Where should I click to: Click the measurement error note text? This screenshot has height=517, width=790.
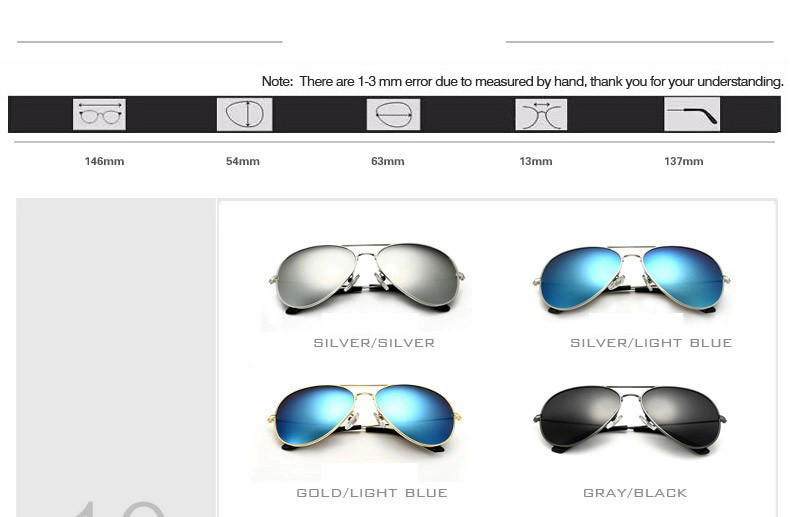click(522, 82)
